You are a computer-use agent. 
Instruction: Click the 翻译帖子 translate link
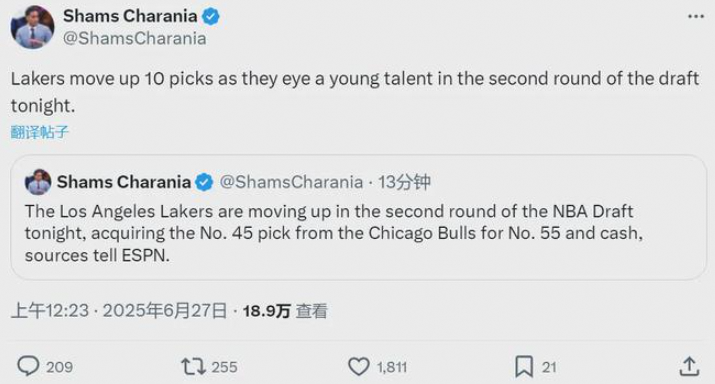click(40, 132)
